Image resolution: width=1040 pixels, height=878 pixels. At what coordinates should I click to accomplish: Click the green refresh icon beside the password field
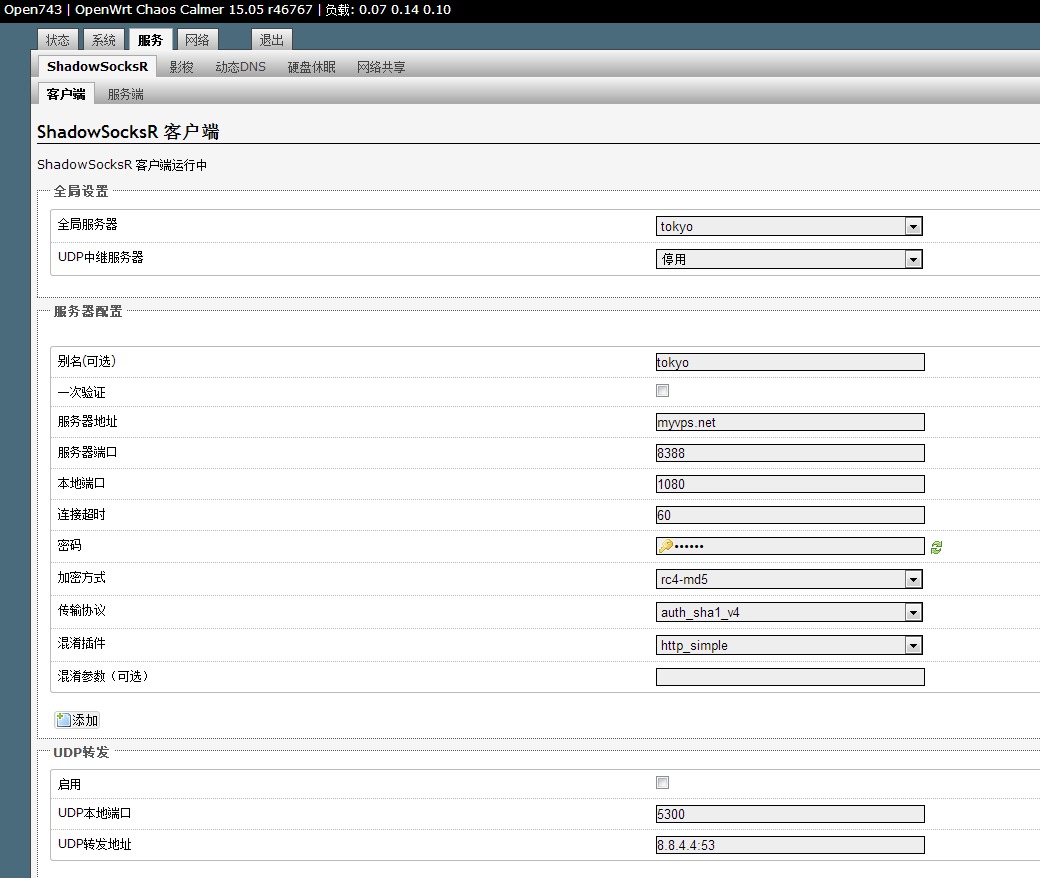click(x=936, y=545)
